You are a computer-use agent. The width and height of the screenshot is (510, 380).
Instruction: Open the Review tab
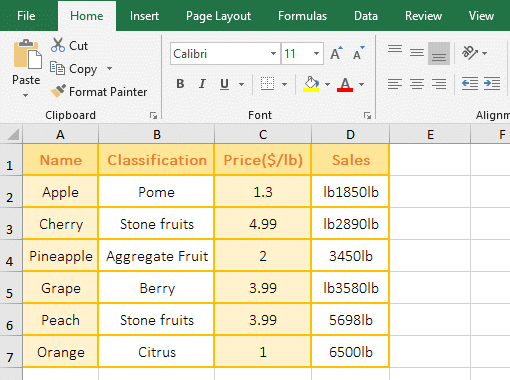pos(423,16)
